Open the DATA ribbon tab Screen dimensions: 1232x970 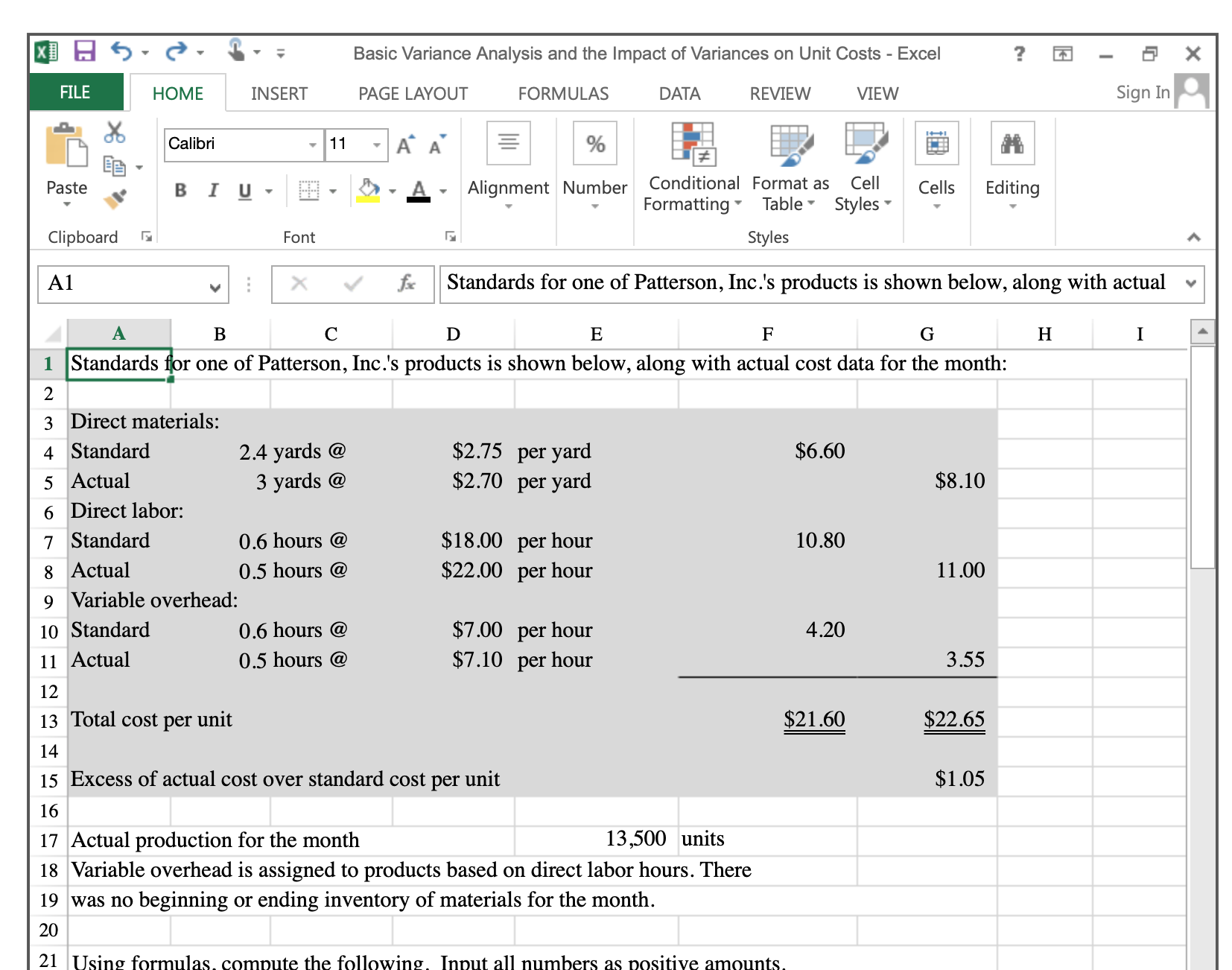coord(679,92)
